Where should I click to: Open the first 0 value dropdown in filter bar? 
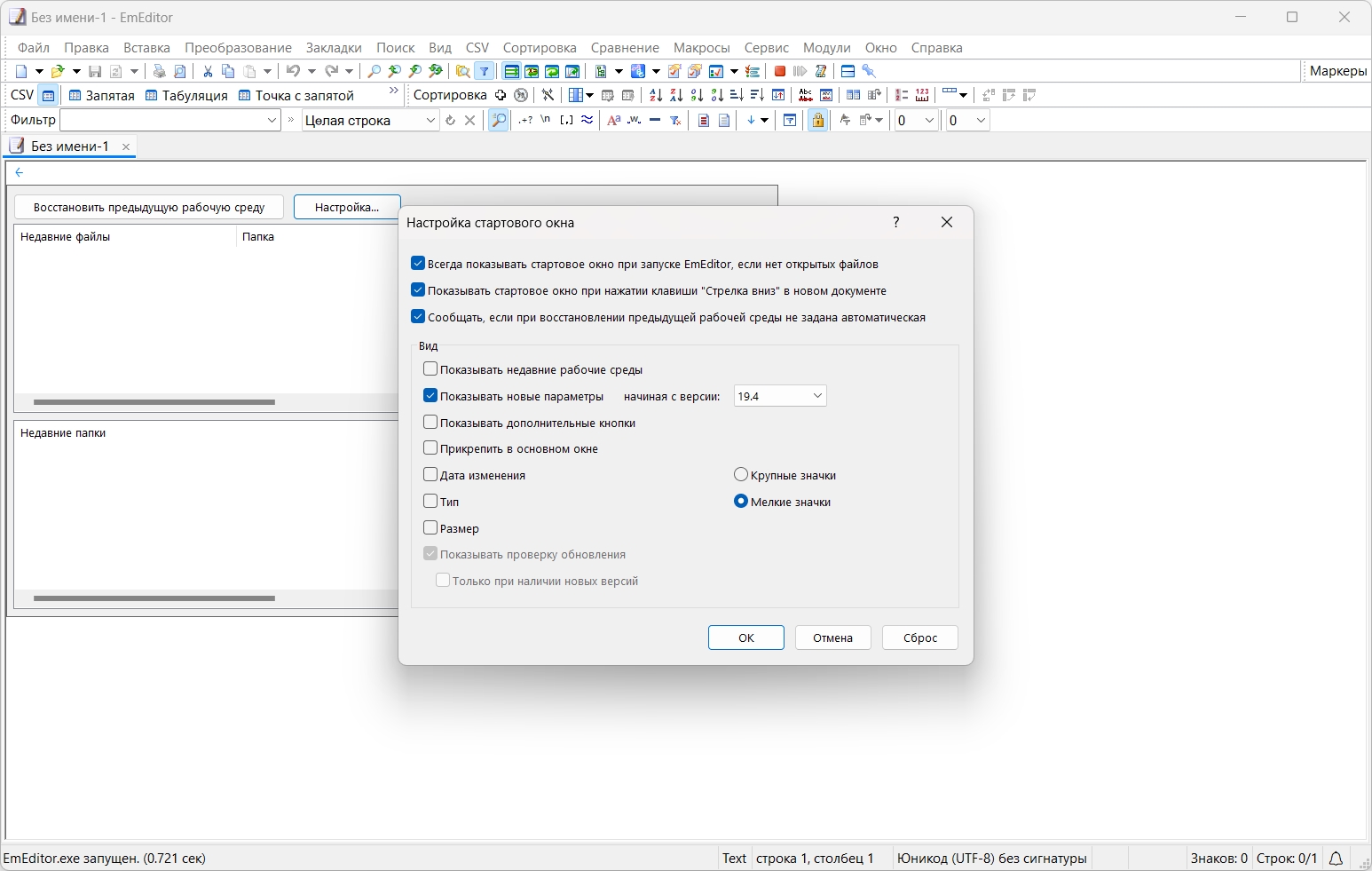click(x=929, y=120)
